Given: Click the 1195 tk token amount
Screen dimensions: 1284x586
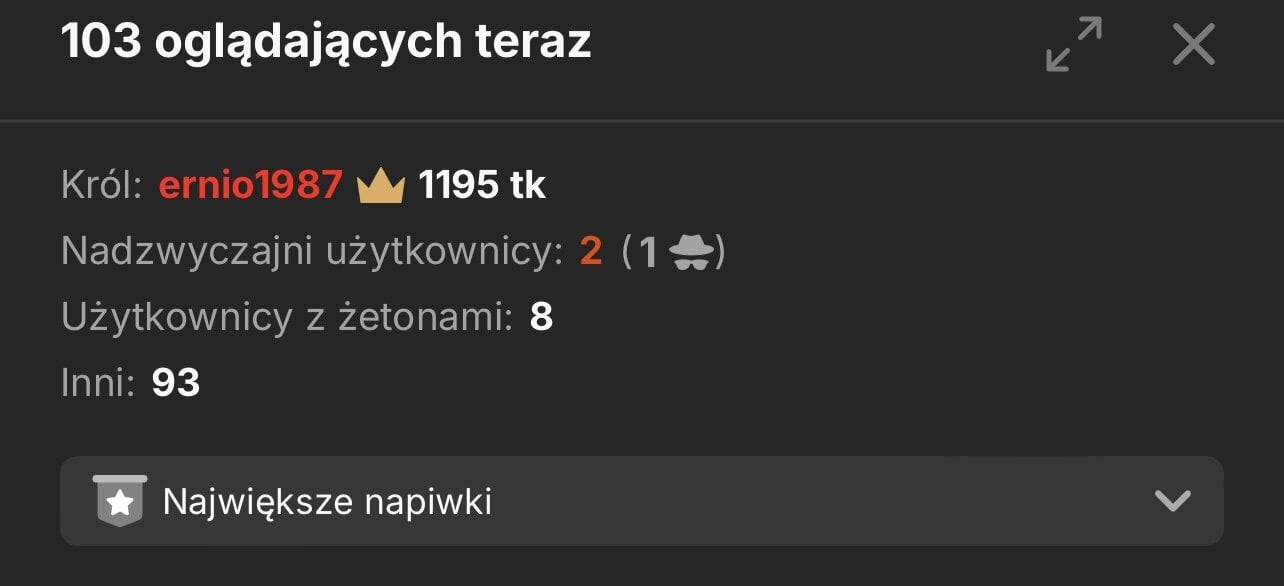Looking at the screenshot, I should (482, 186).
